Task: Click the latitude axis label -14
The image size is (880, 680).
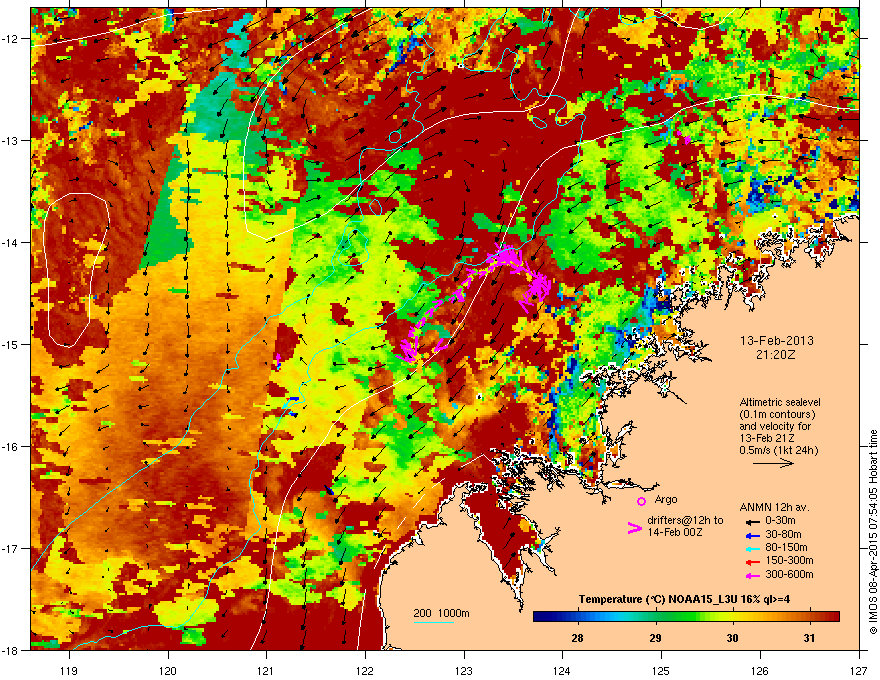Action: pos(10,242)
